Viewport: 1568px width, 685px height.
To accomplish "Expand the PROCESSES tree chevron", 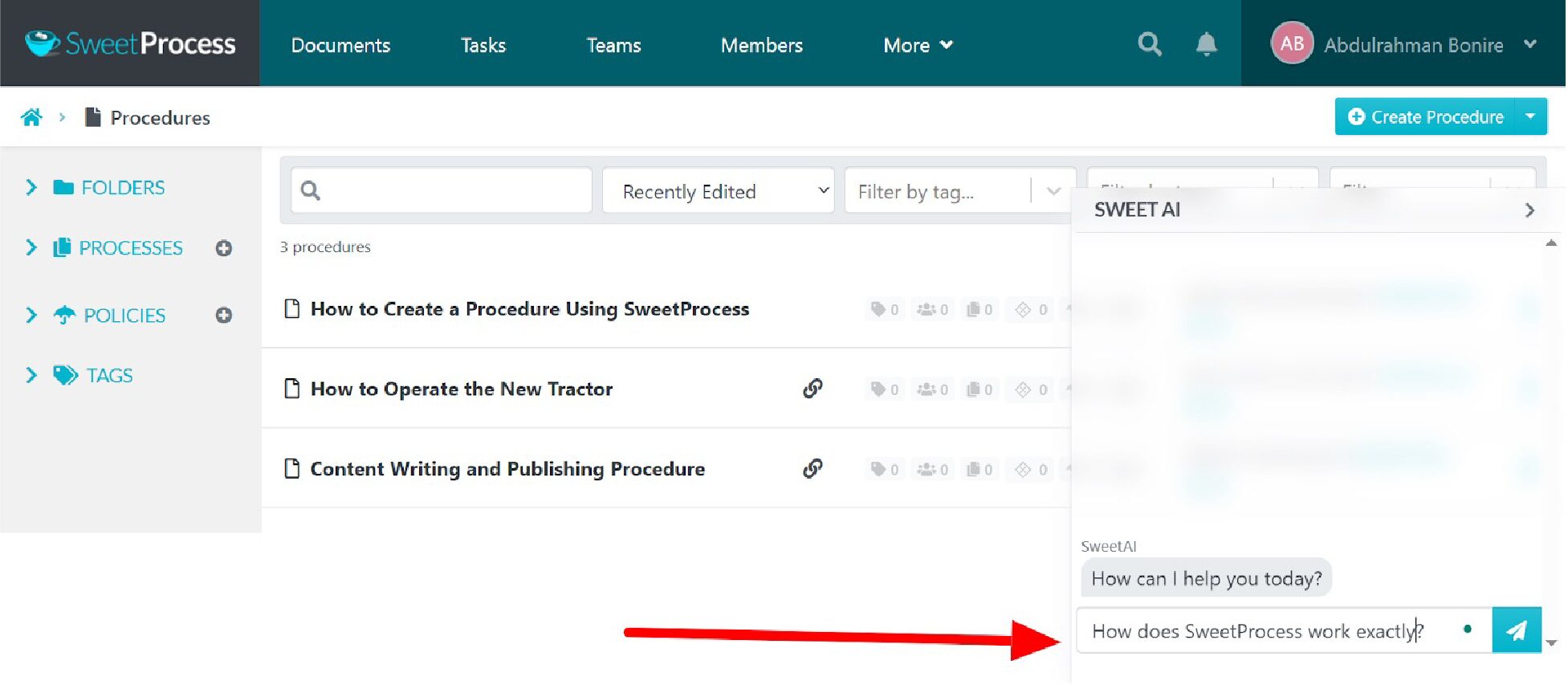I will tap(31, 247).
